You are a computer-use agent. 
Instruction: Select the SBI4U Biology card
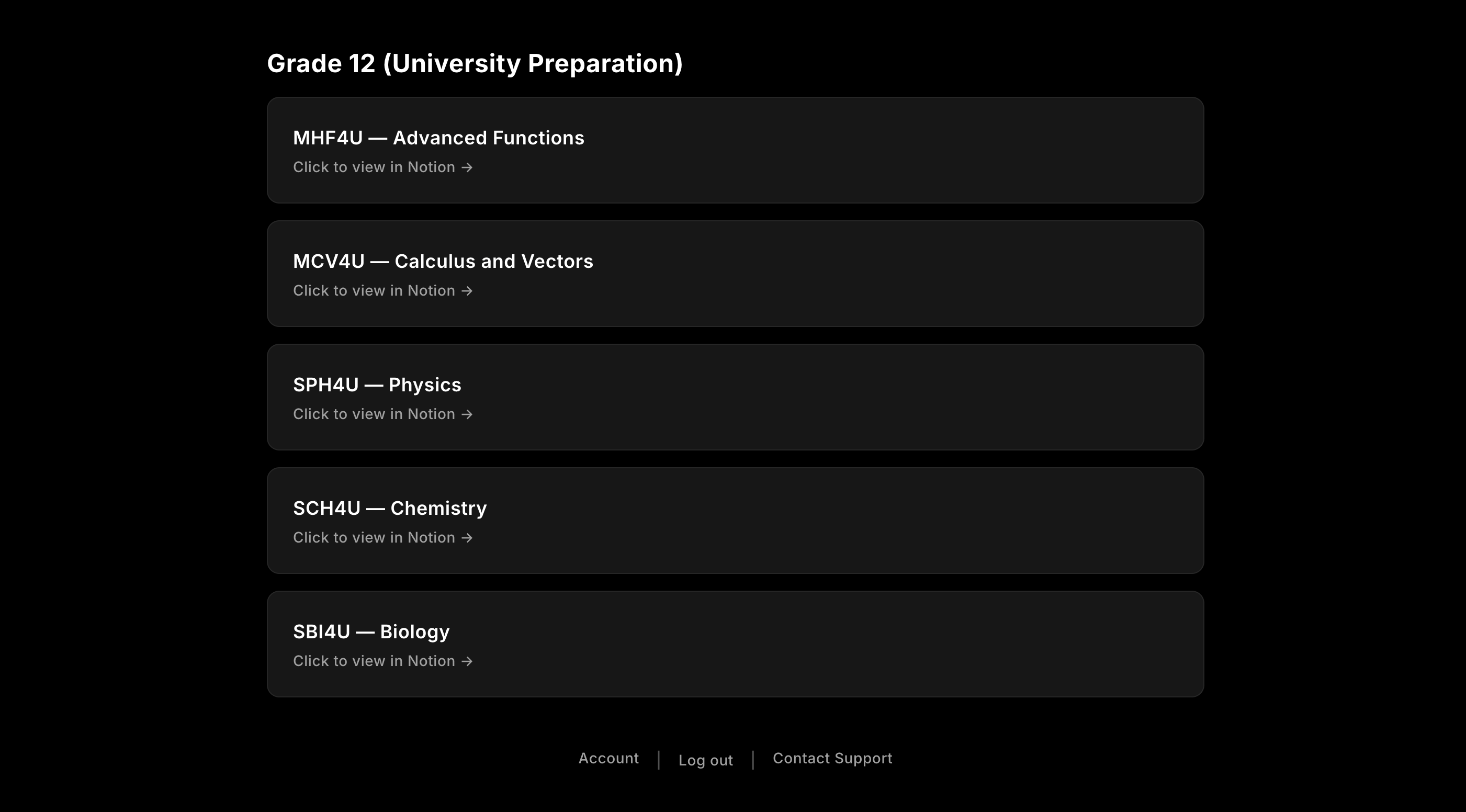(735, 644)
